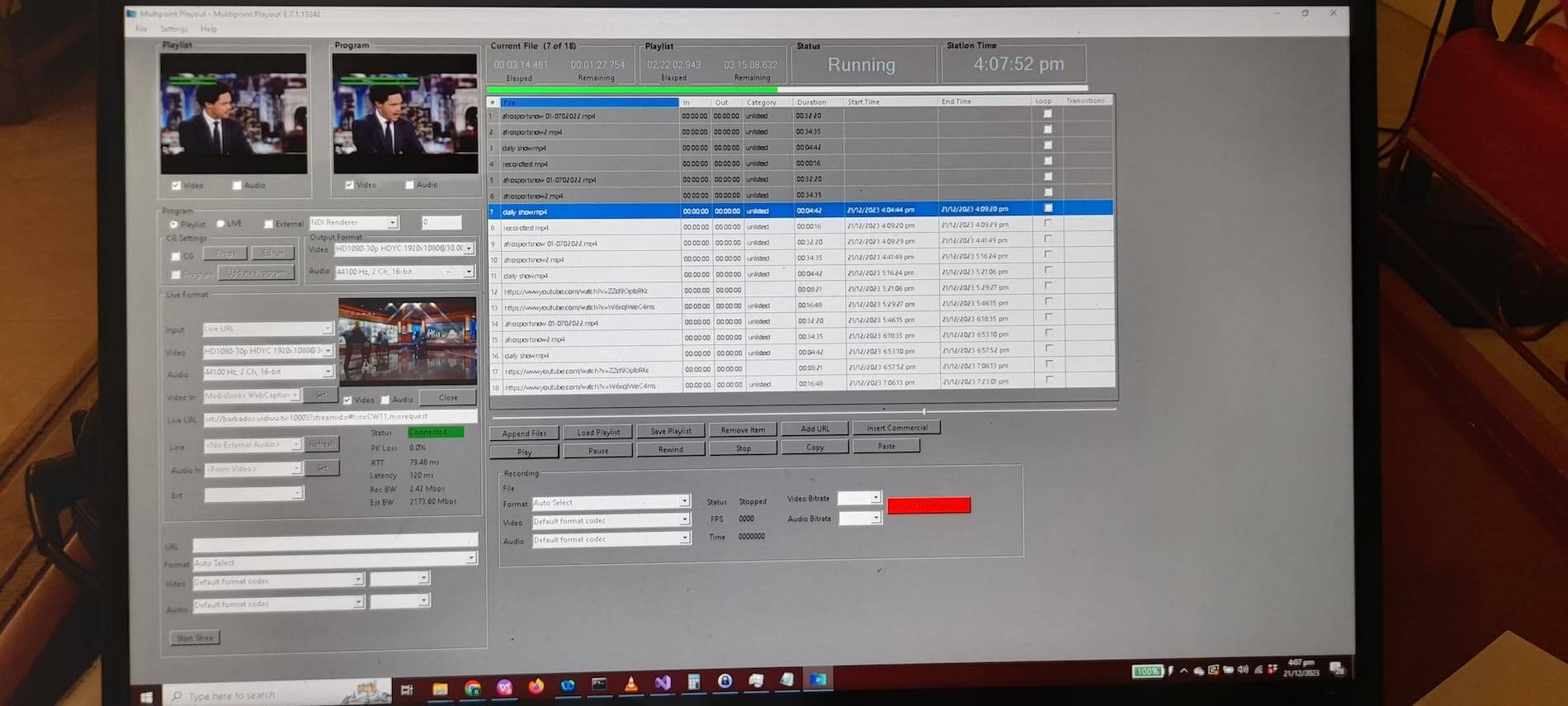Viewport: 1568px width, 706px height.
Task: Open the volume speaker tray icon
Action: [1243, 670]
